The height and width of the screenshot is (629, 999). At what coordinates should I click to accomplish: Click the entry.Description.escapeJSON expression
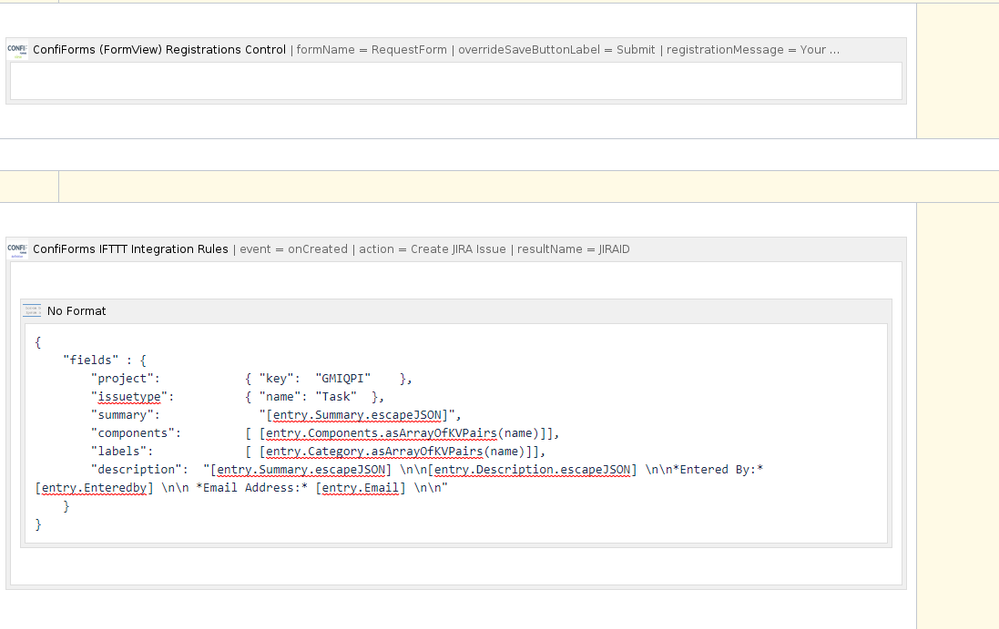point(532,470)
